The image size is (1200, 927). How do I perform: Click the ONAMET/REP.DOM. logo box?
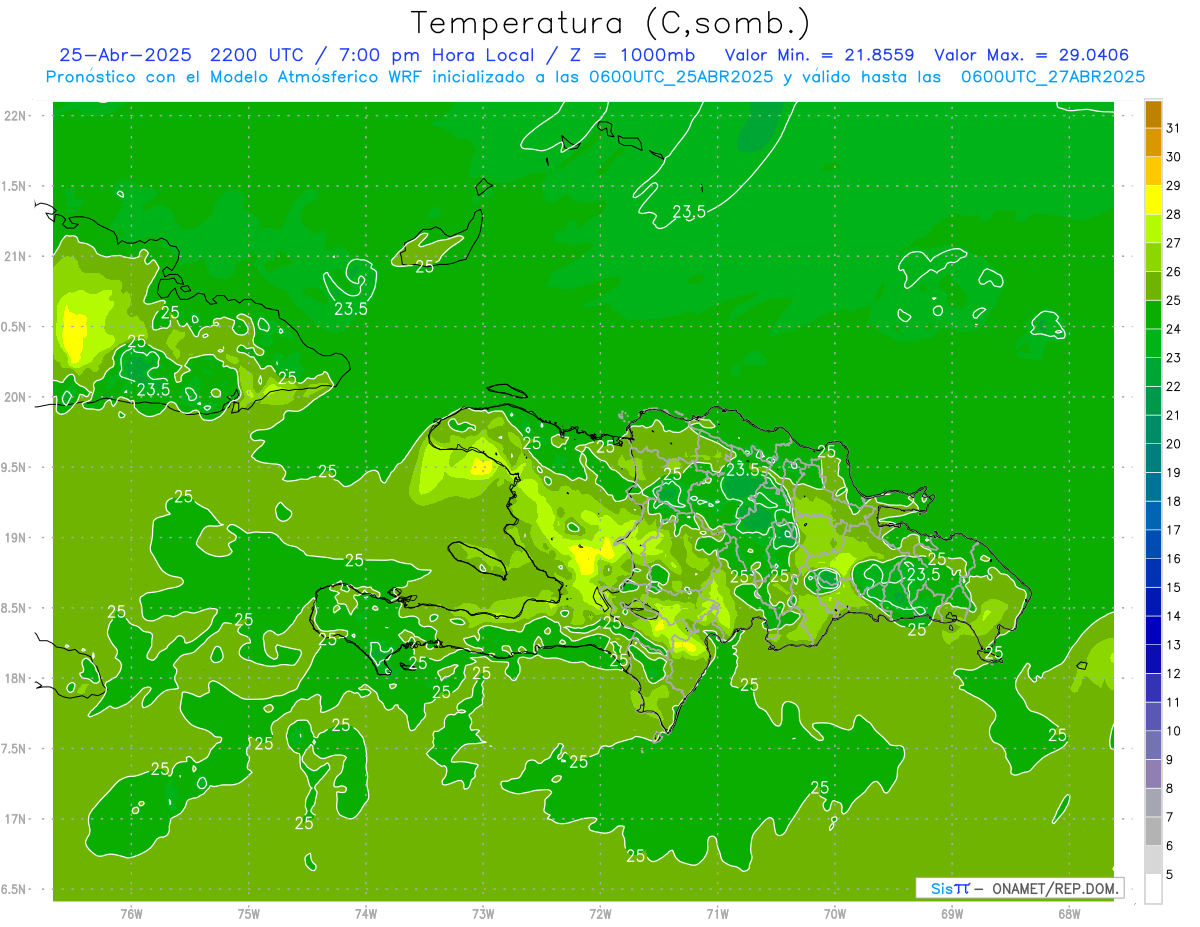coord(1019,888)
